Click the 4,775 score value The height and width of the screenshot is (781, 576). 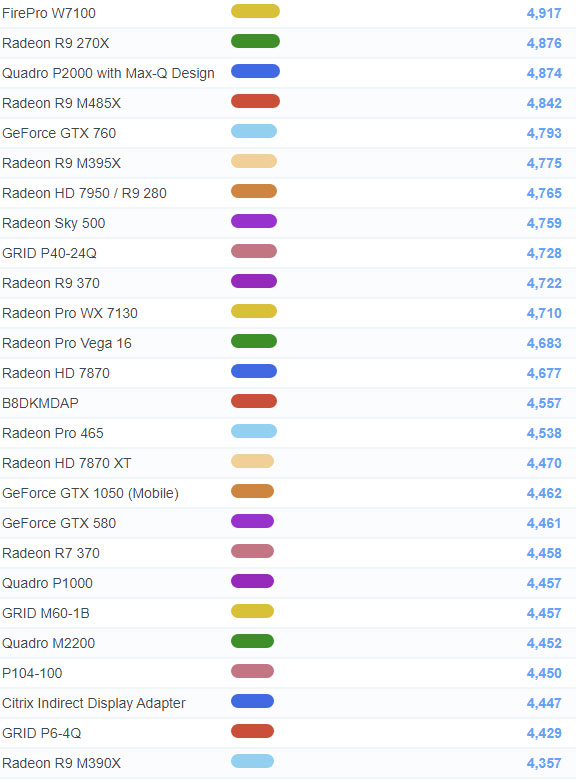click(544, 163)
